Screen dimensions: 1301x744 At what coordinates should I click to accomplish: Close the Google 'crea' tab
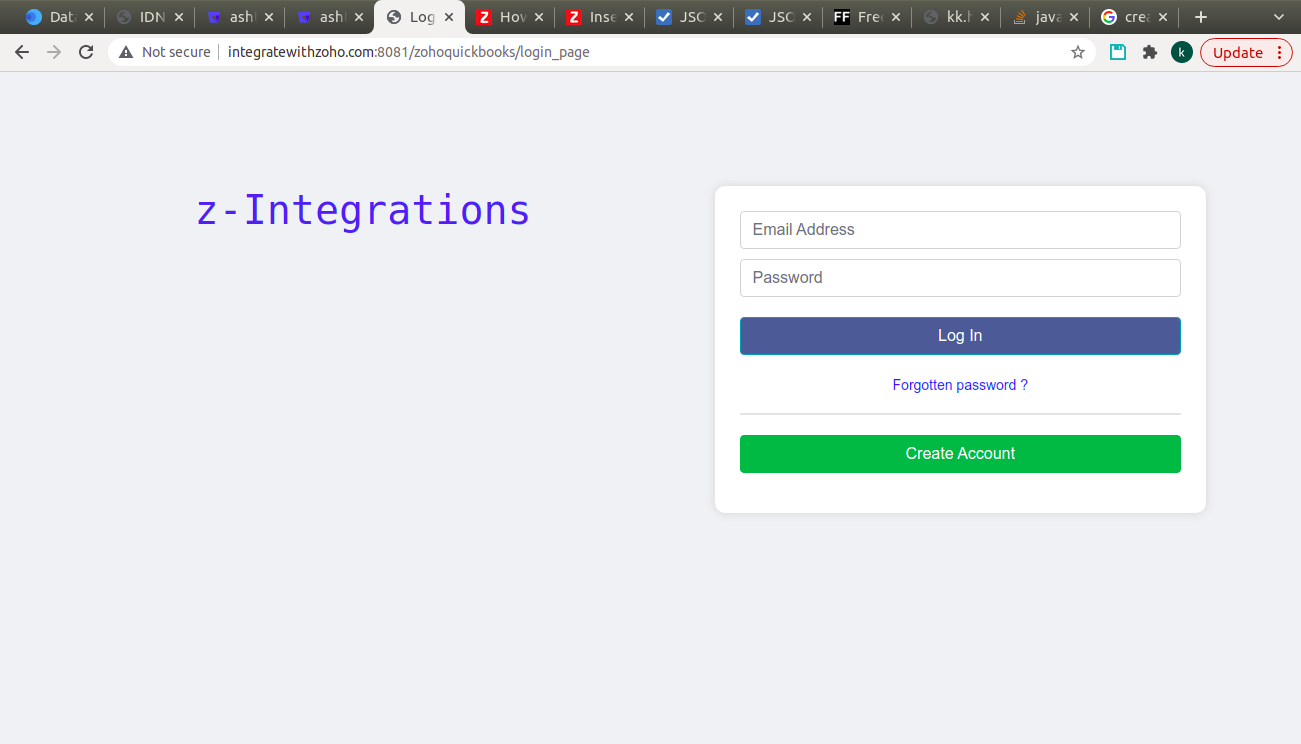coord(1163,17)
